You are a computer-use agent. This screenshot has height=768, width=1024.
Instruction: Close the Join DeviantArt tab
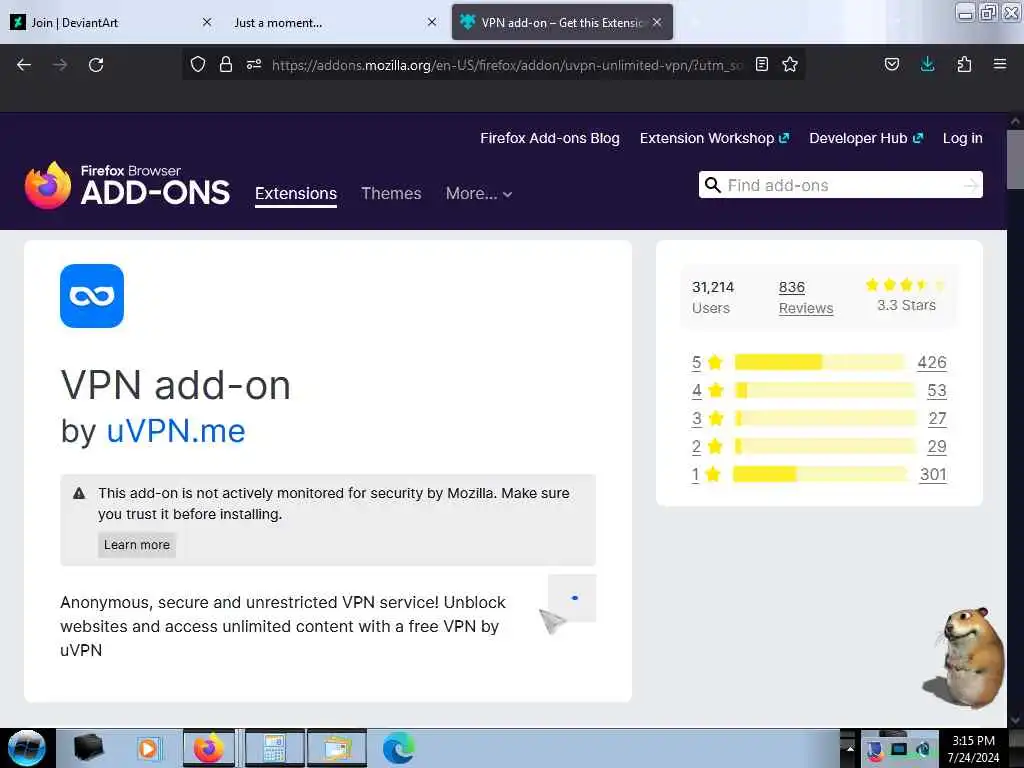207,22
